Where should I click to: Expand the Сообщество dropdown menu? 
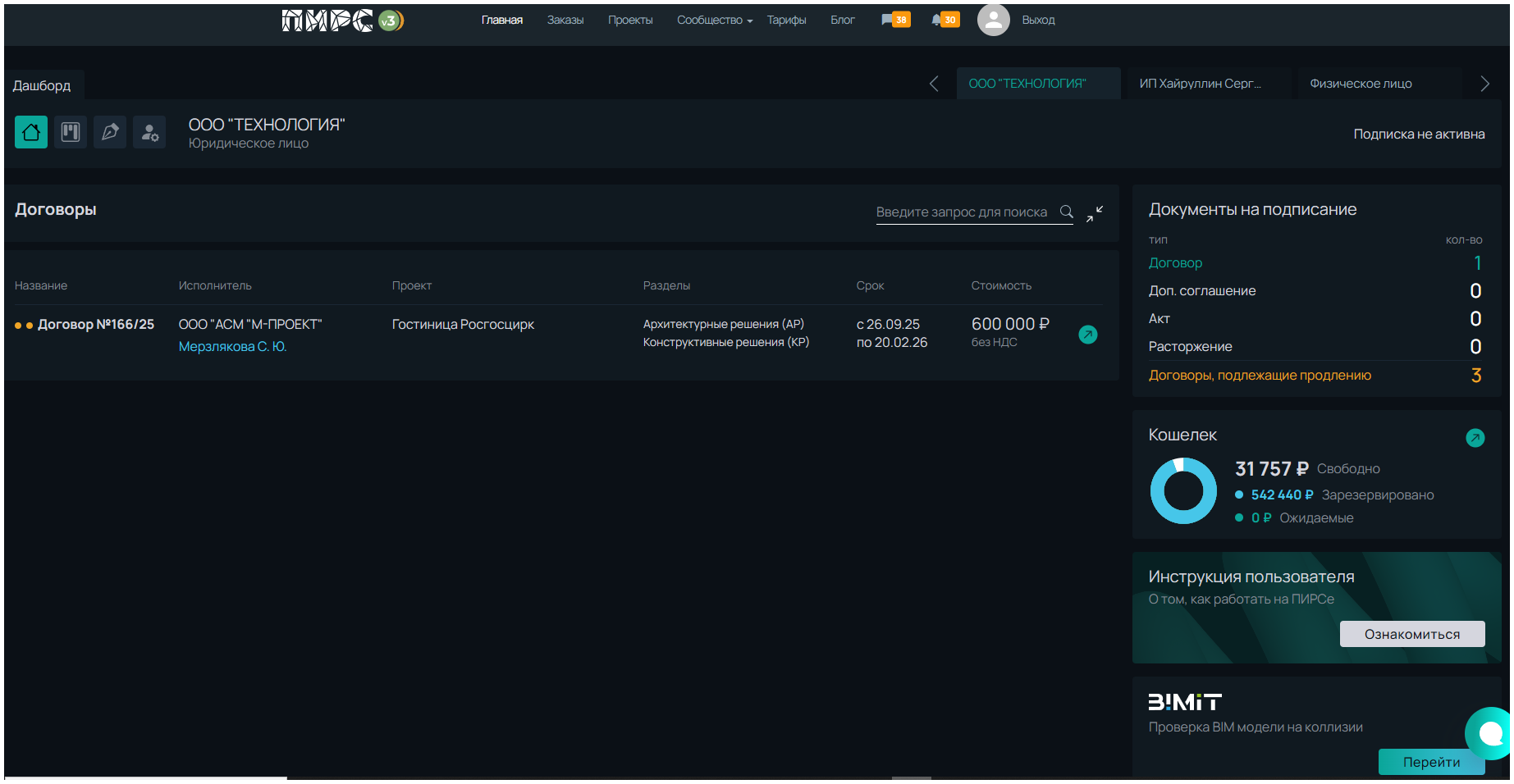pyautogui.click(x=714, y=20)
